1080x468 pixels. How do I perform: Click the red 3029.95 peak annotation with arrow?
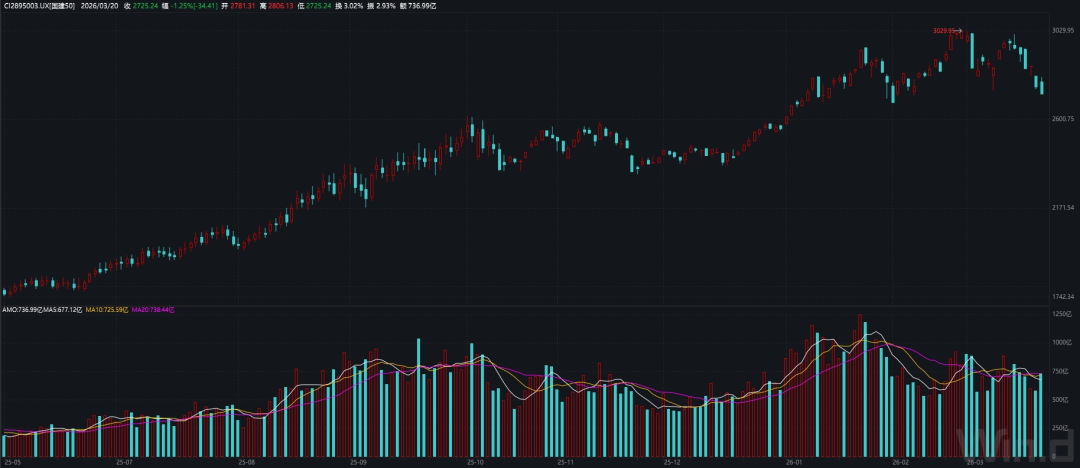pos(947,30)
